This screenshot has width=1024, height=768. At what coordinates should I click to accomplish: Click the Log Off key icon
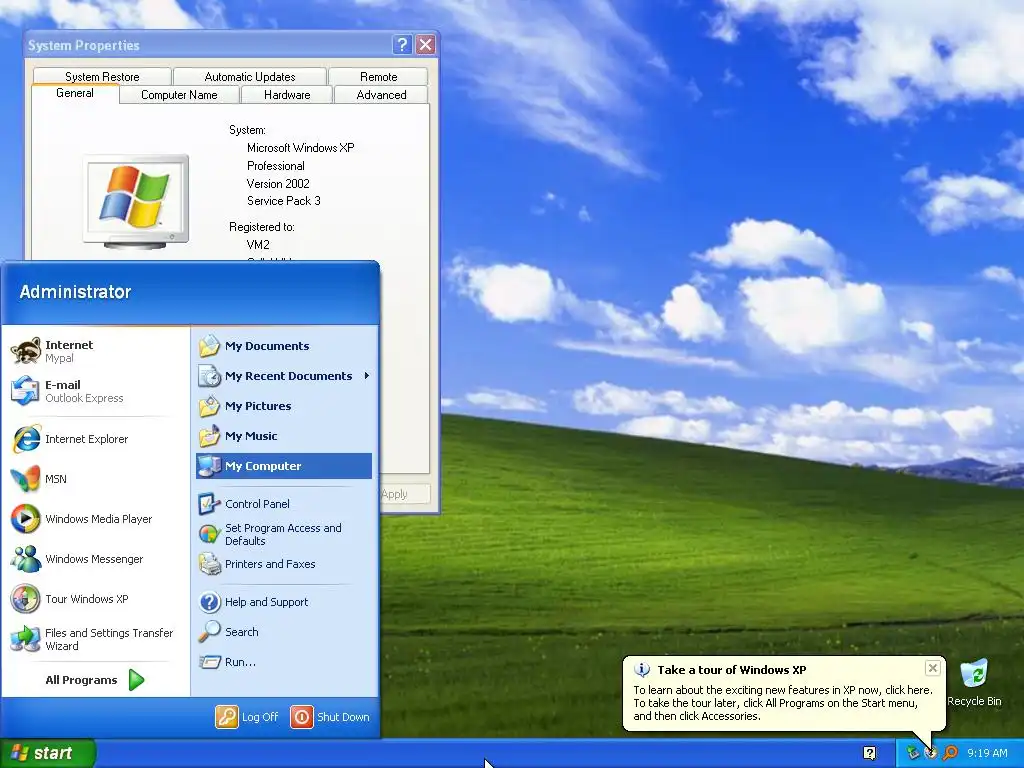pyautogui.click(x=227, y=717)
